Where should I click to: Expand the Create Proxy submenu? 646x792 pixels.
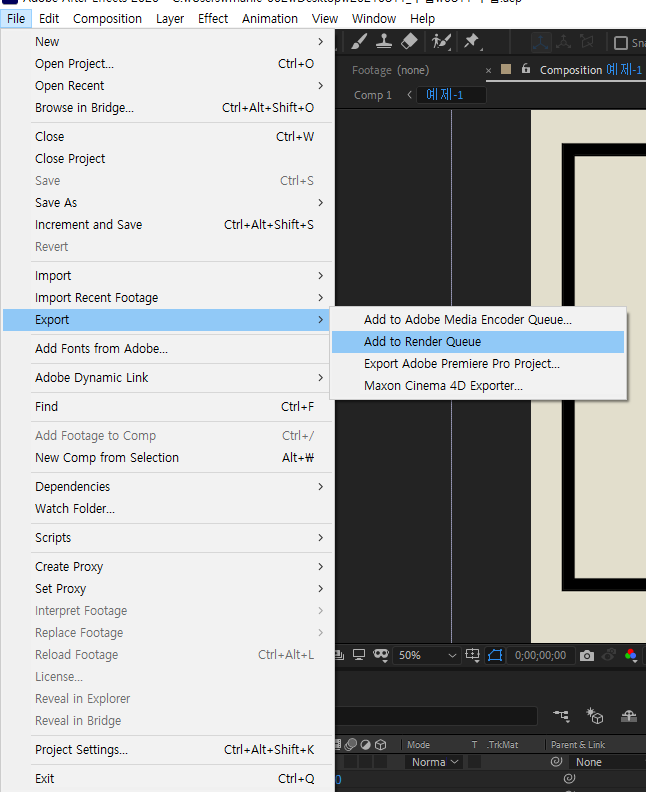point(168,566)
